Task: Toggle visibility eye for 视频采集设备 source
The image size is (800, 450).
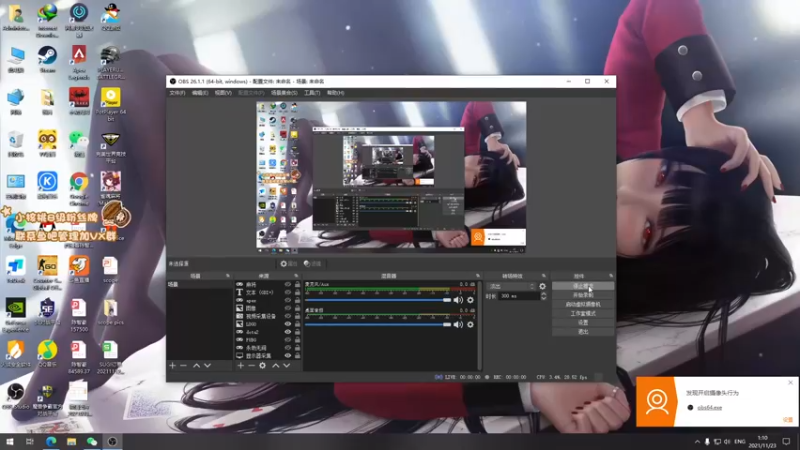Action: click(288, 316)
